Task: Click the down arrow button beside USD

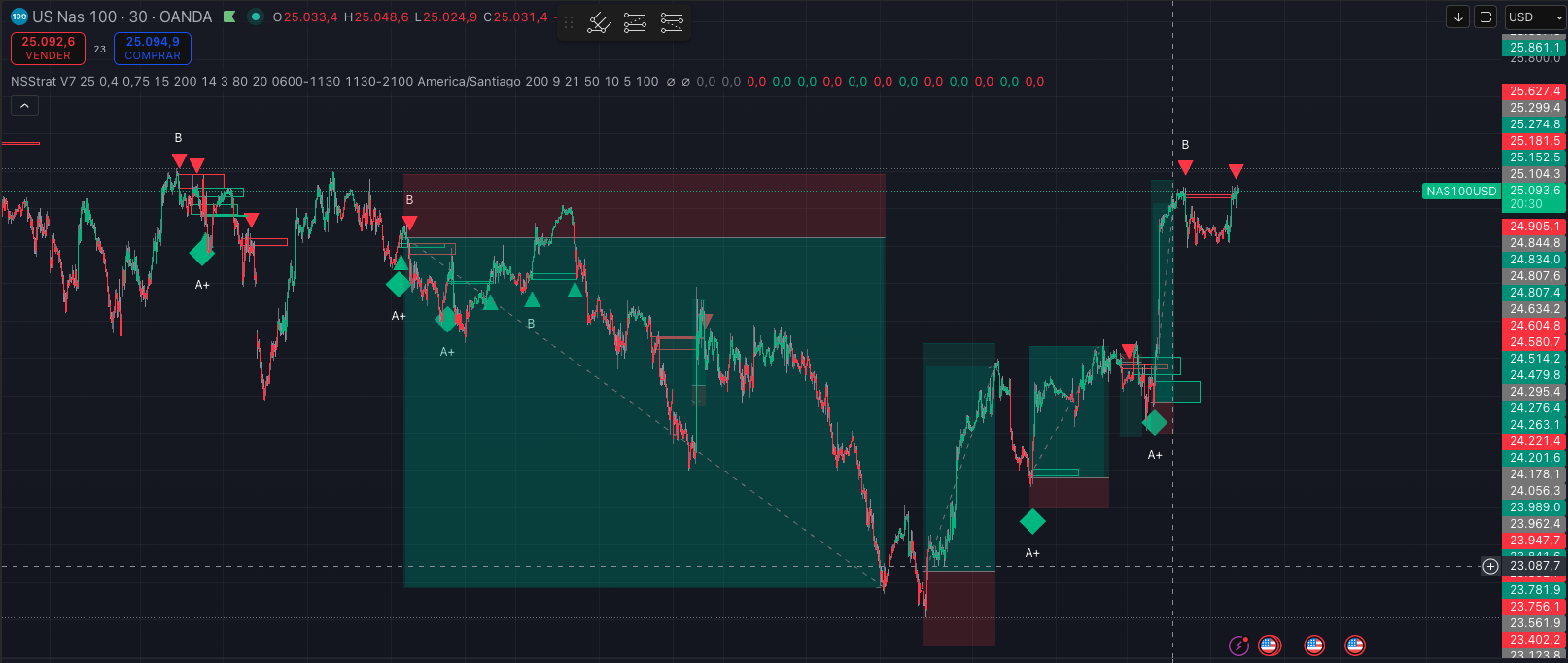Action: point(1458,17)
